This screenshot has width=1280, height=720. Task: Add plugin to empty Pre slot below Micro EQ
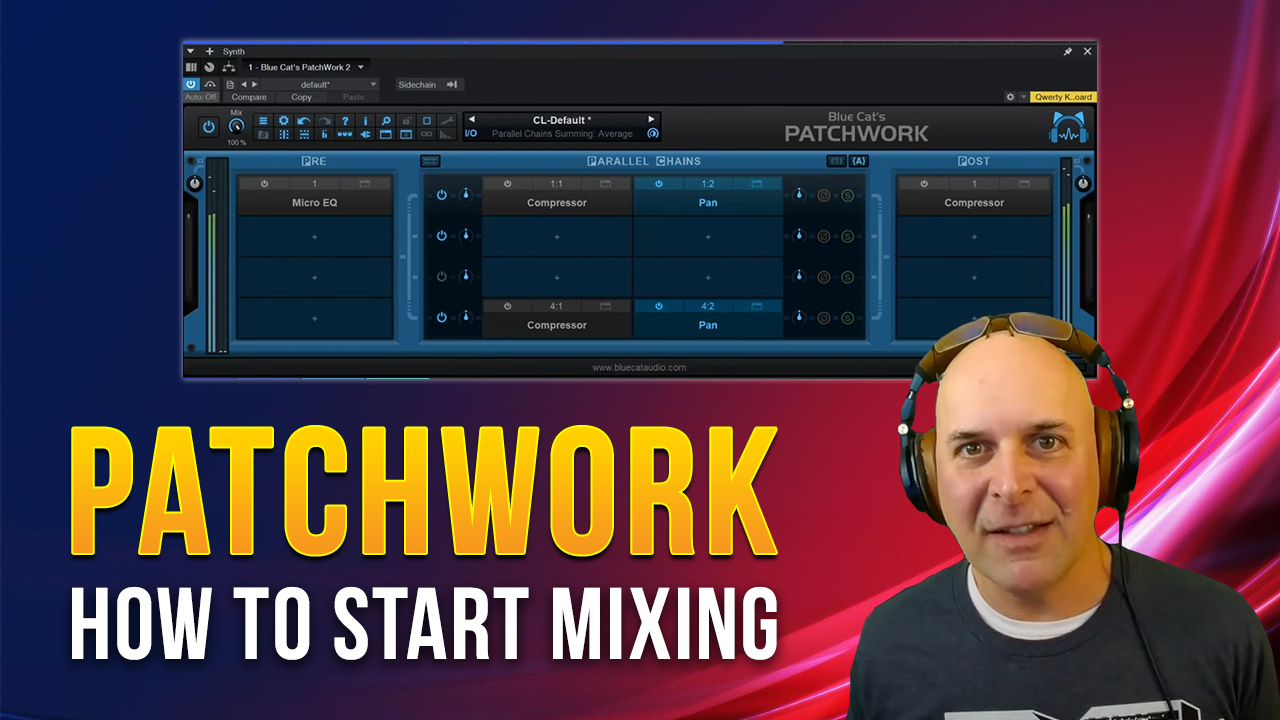pos(314,236)
